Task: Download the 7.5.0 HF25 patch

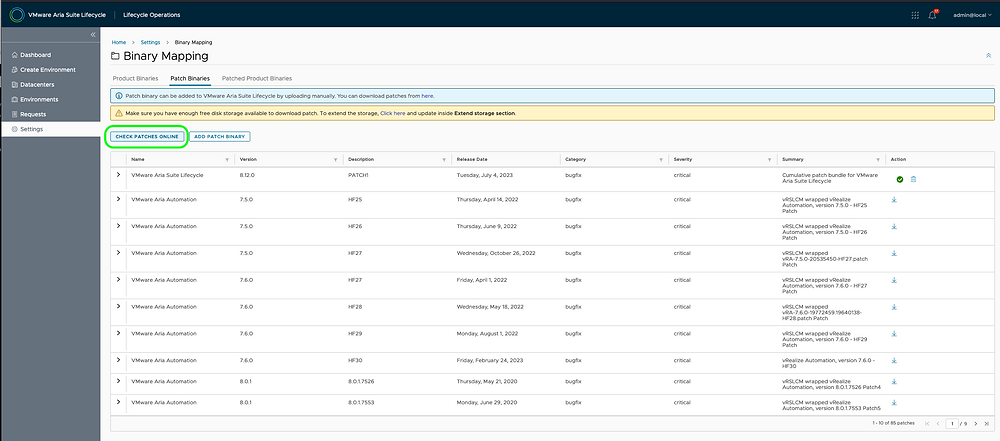Action: (x=894, y=200)
